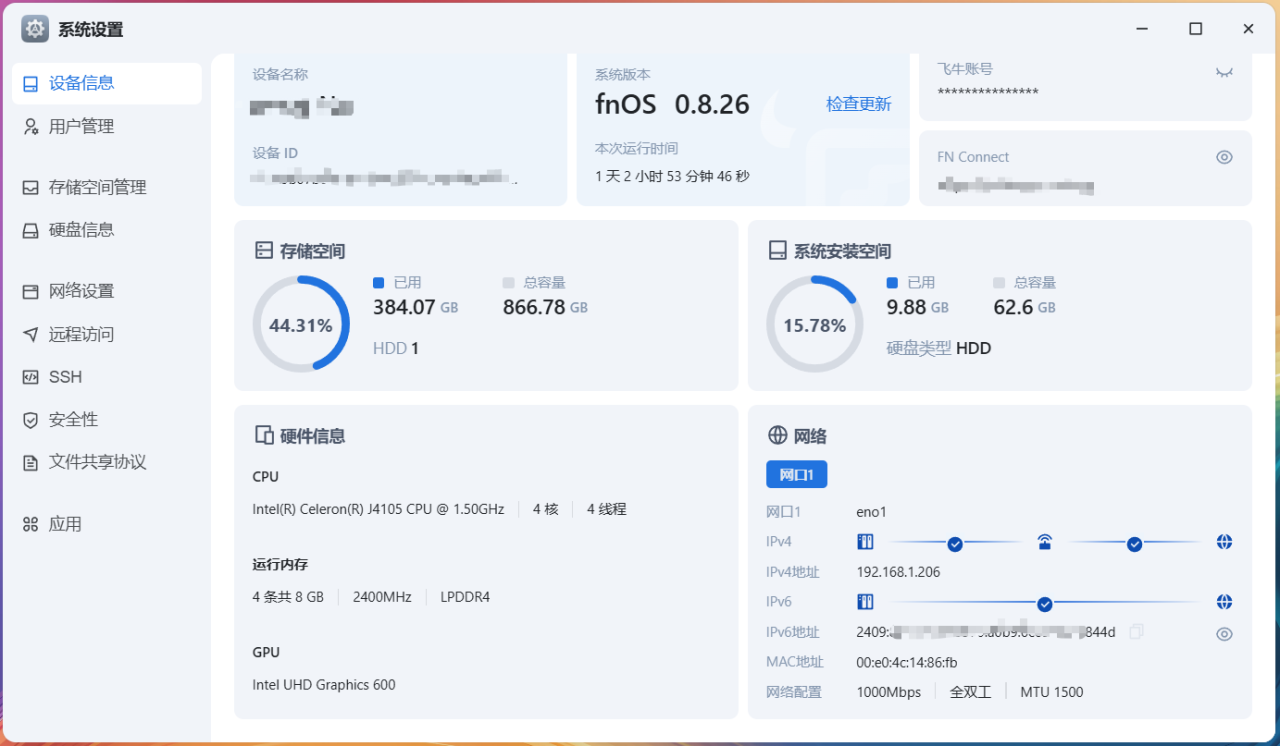Click the 15.78% system space ring
This screenshot has width=1280, height=746.
(x=815, y=323)
